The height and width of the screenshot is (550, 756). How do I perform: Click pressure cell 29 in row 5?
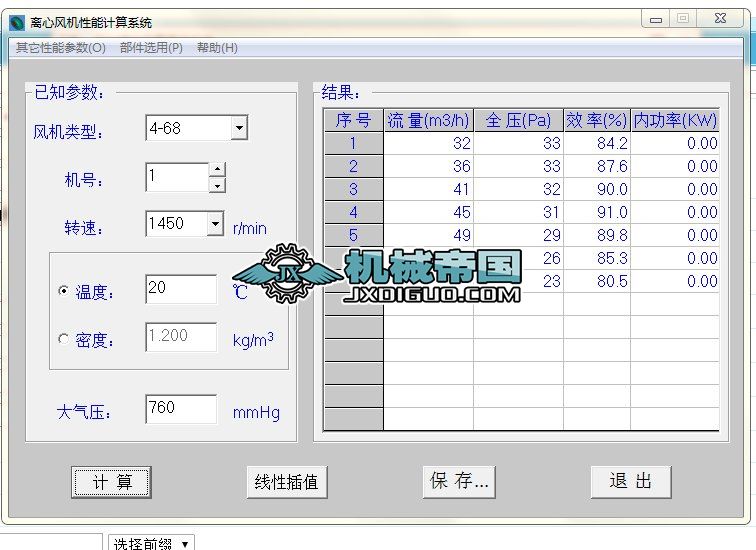point(518,235)
